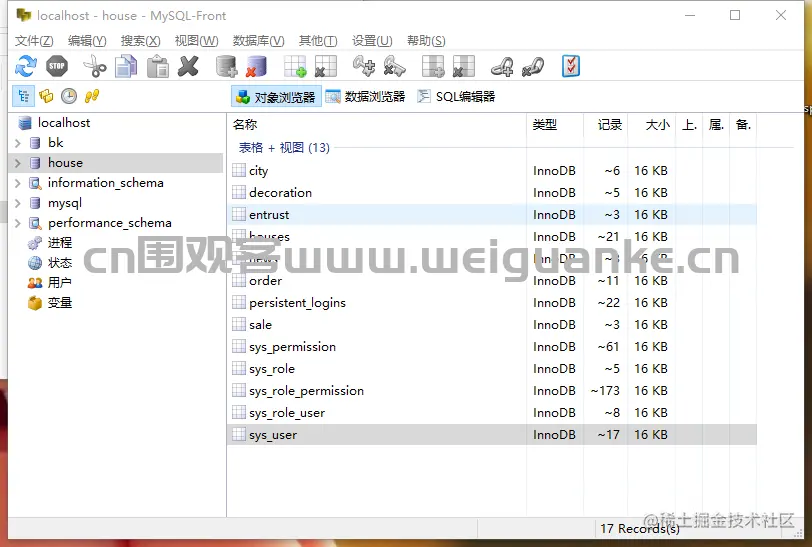Click the 表格 + 视图 (13) group header
This screenshot has width=812, height=547.
pos(284,148)
